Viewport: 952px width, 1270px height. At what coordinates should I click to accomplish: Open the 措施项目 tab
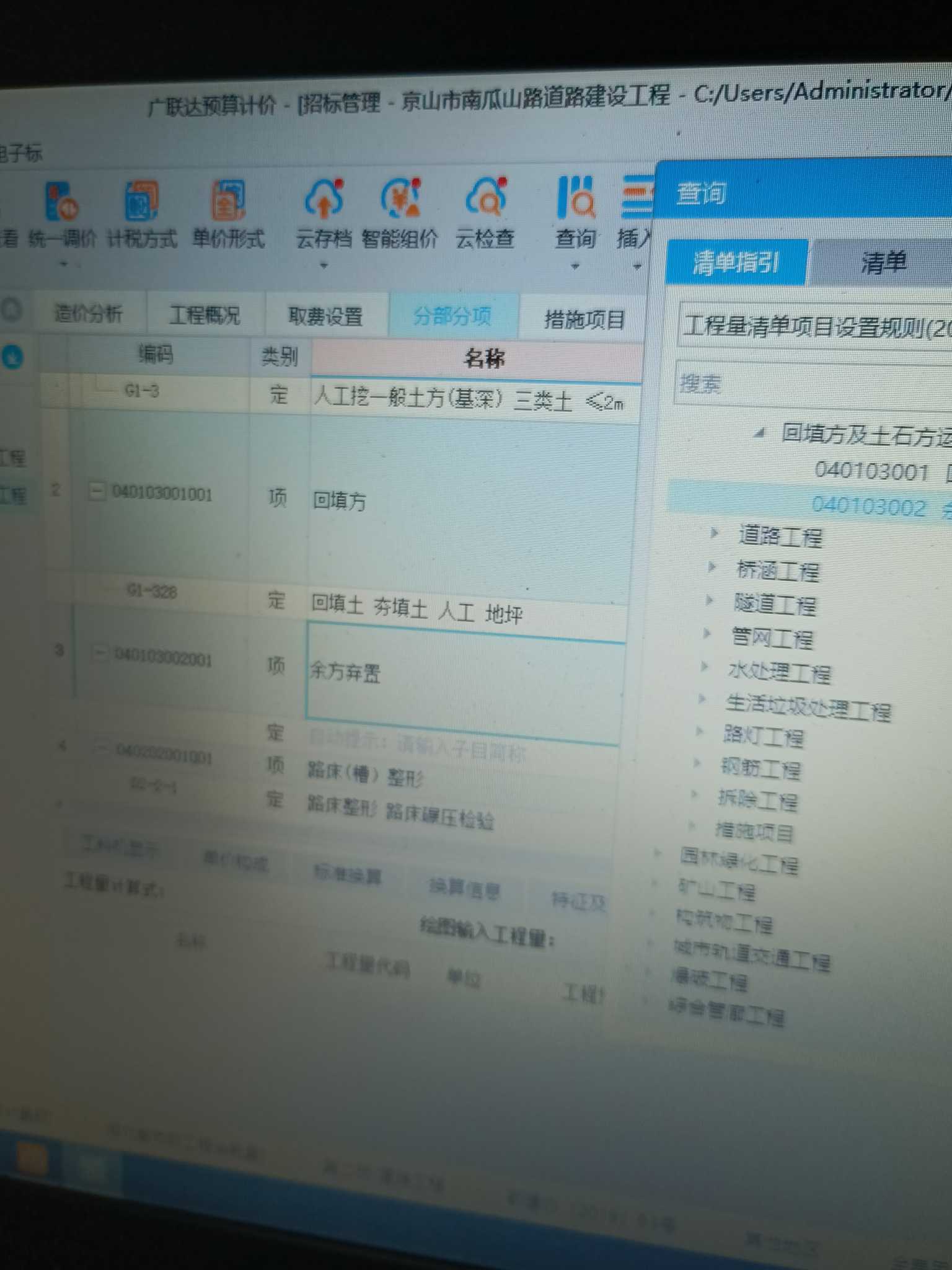(x=584, y=319)
